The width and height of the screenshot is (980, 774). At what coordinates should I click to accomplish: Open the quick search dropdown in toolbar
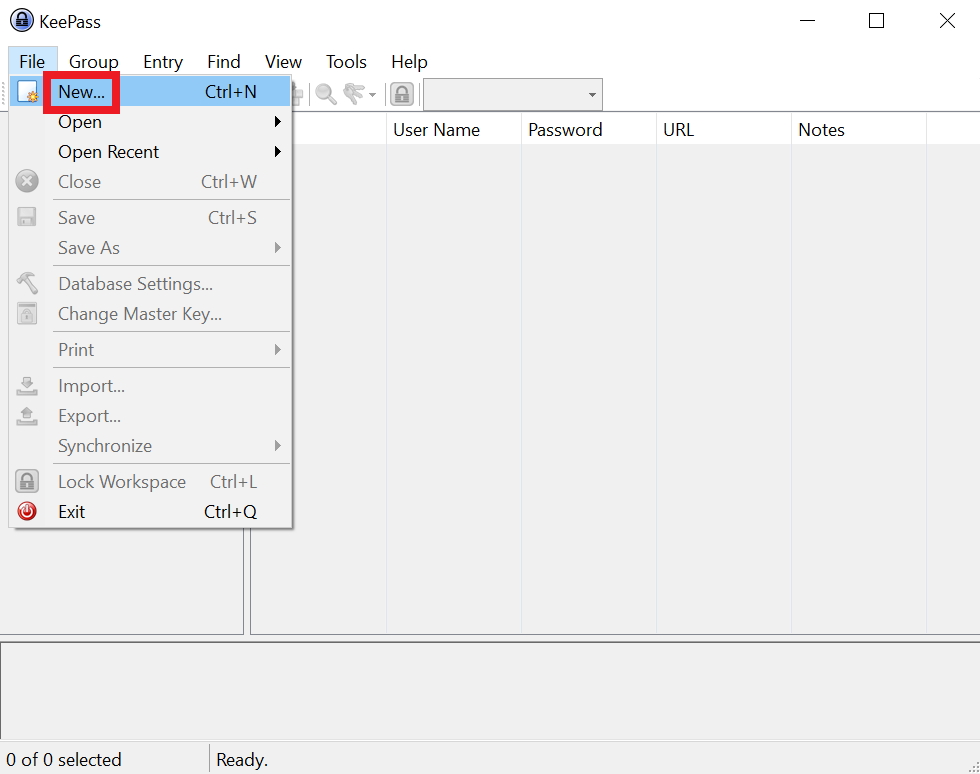pos(592,95)
